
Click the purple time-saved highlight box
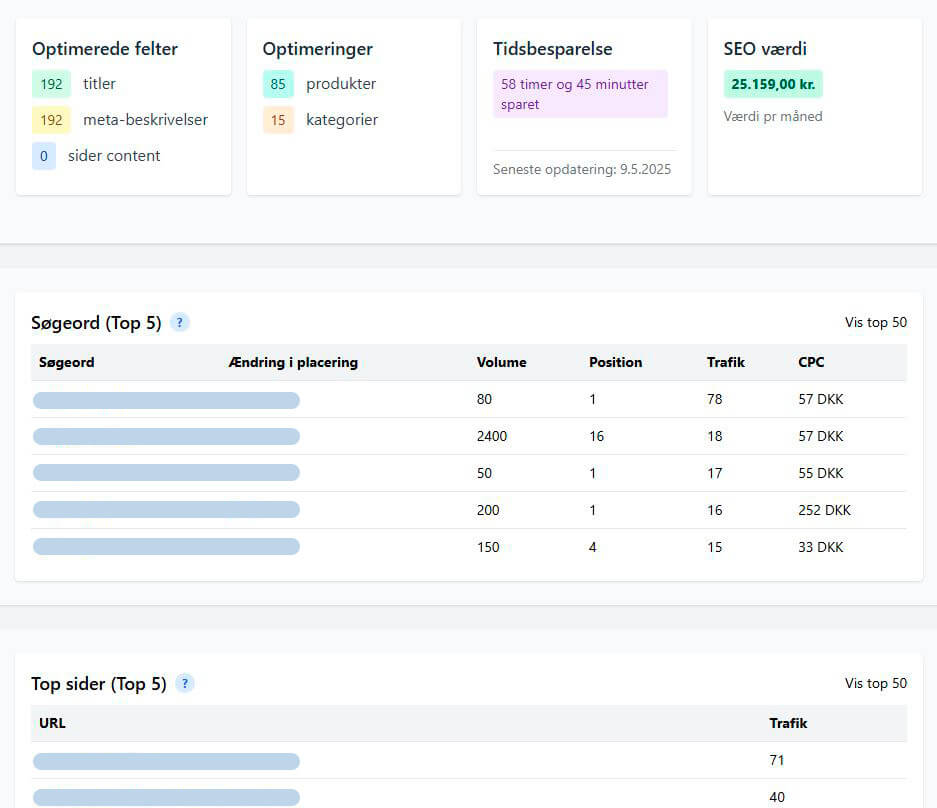(x=580, y=93)
